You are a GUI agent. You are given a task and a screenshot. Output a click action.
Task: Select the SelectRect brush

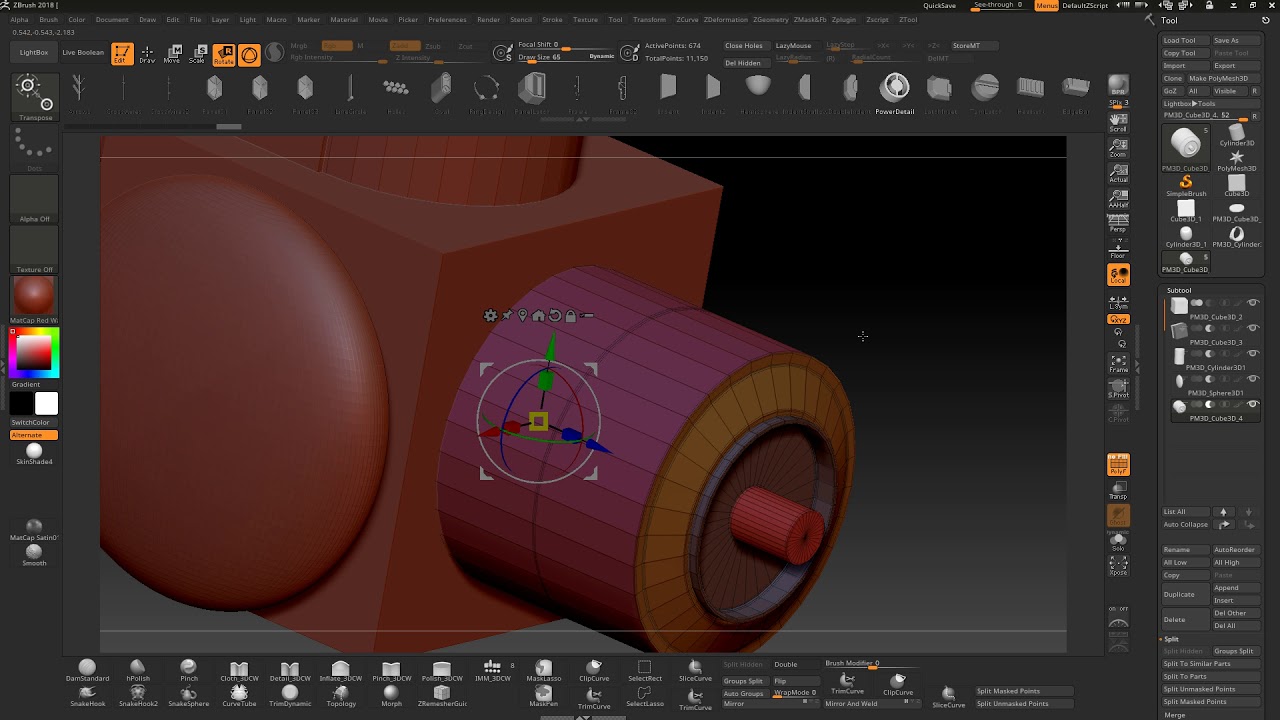point(644,670)
